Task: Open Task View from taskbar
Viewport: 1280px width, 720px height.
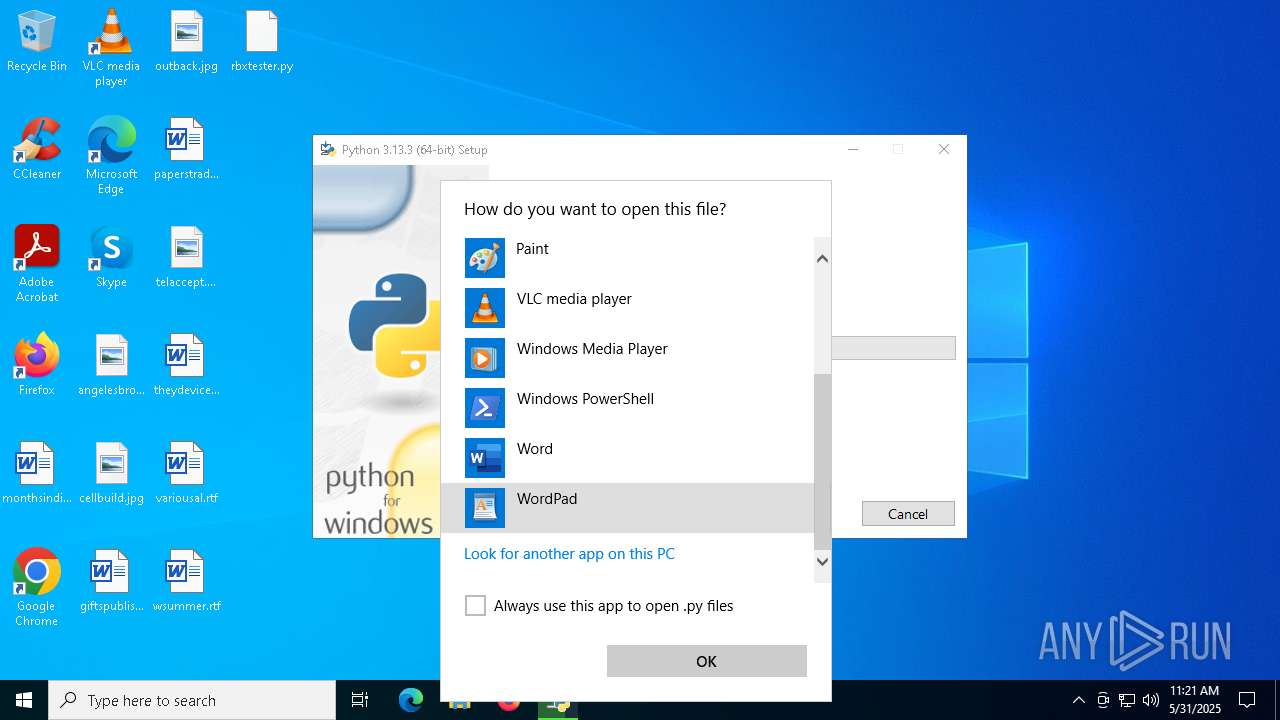Action: 360,700
